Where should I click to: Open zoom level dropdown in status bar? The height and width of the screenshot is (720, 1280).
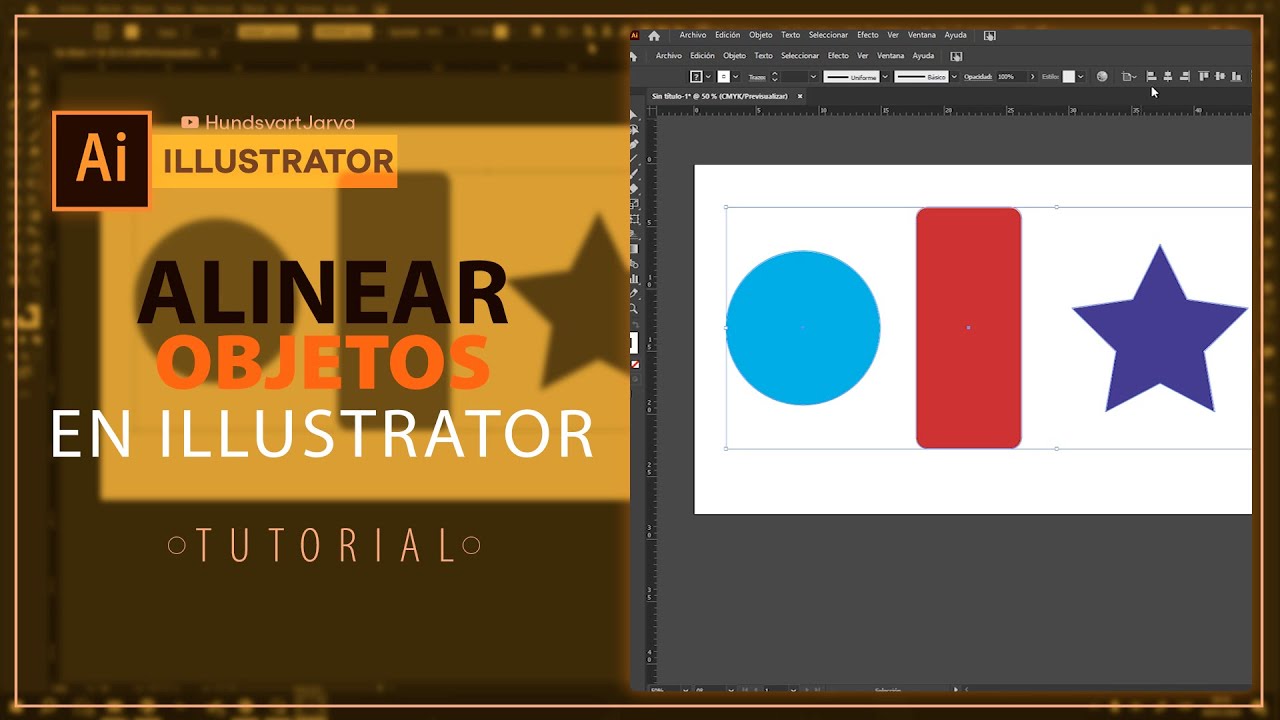coord(685,690)
